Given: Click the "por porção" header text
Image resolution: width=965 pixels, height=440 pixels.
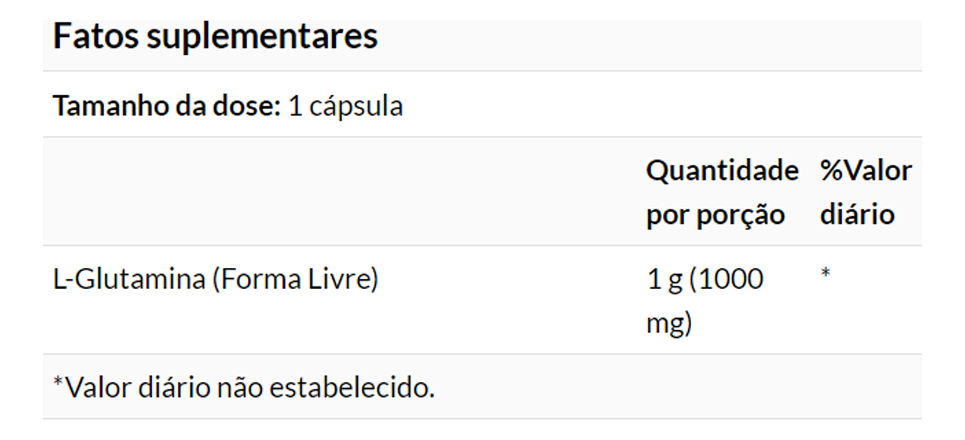Looking at the screenshot, I should 715,215.
